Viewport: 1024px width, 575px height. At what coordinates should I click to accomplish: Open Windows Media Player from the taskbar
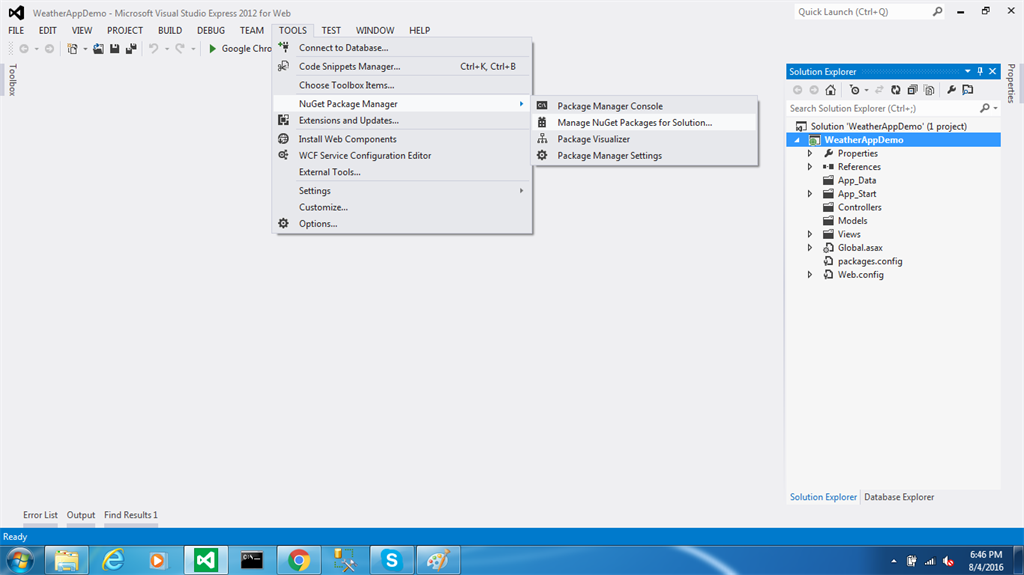tap(158, 560)
